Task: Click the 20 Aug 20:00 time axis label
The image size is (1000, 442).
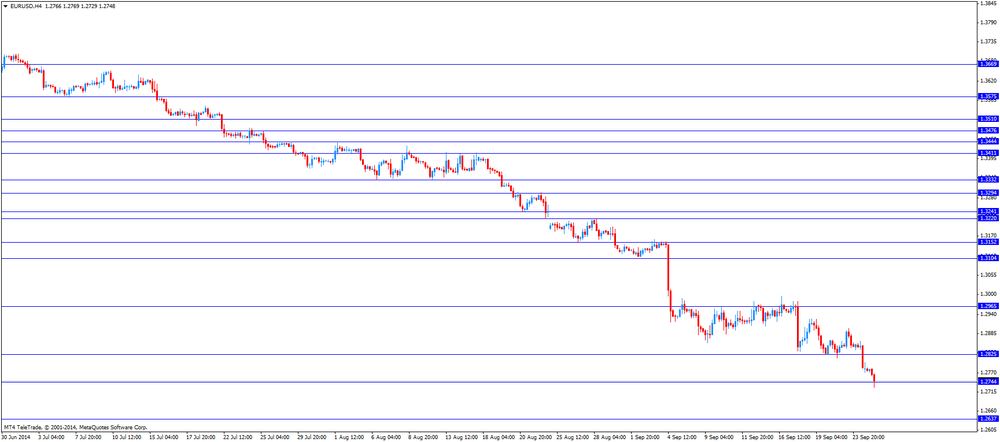Action: coord(536,438)
